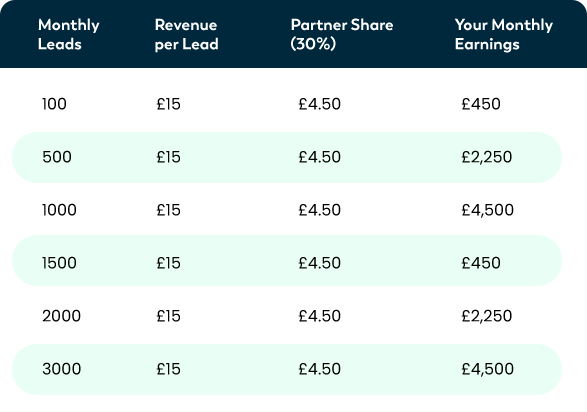Screen dimensions: 587x412
Task: Click the Revenue per Lead column header
Action: [186, 34]
